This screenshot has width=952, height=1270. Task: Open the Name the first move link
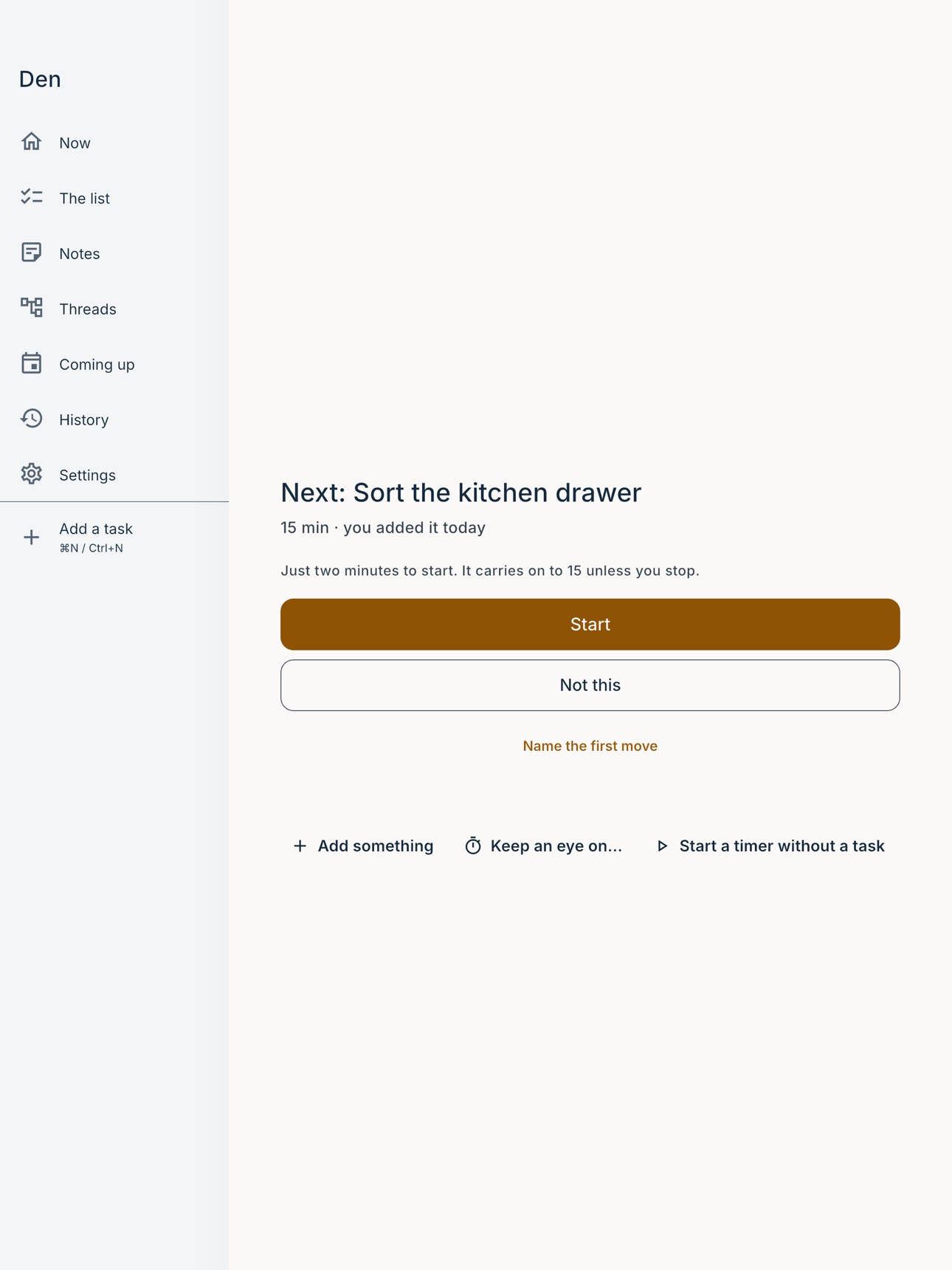point(590,746)
